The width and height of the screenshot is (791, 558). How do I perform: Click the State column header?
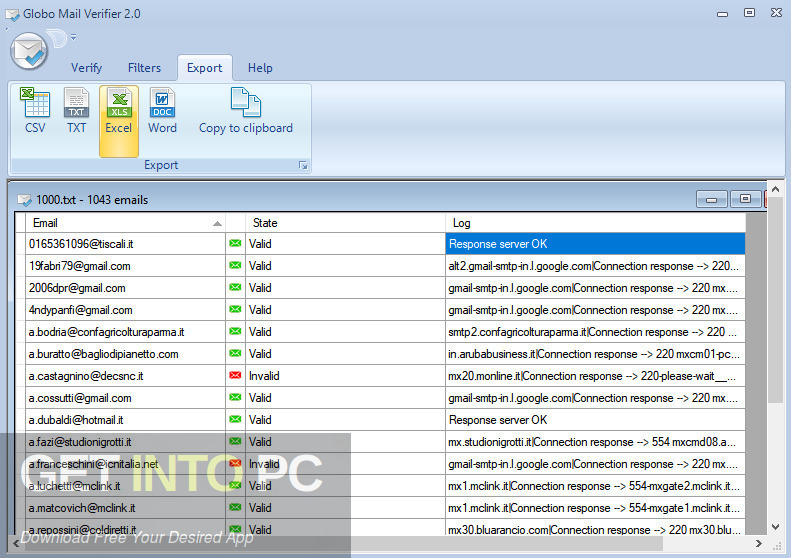pyautogui.click(x=345, y=223)
